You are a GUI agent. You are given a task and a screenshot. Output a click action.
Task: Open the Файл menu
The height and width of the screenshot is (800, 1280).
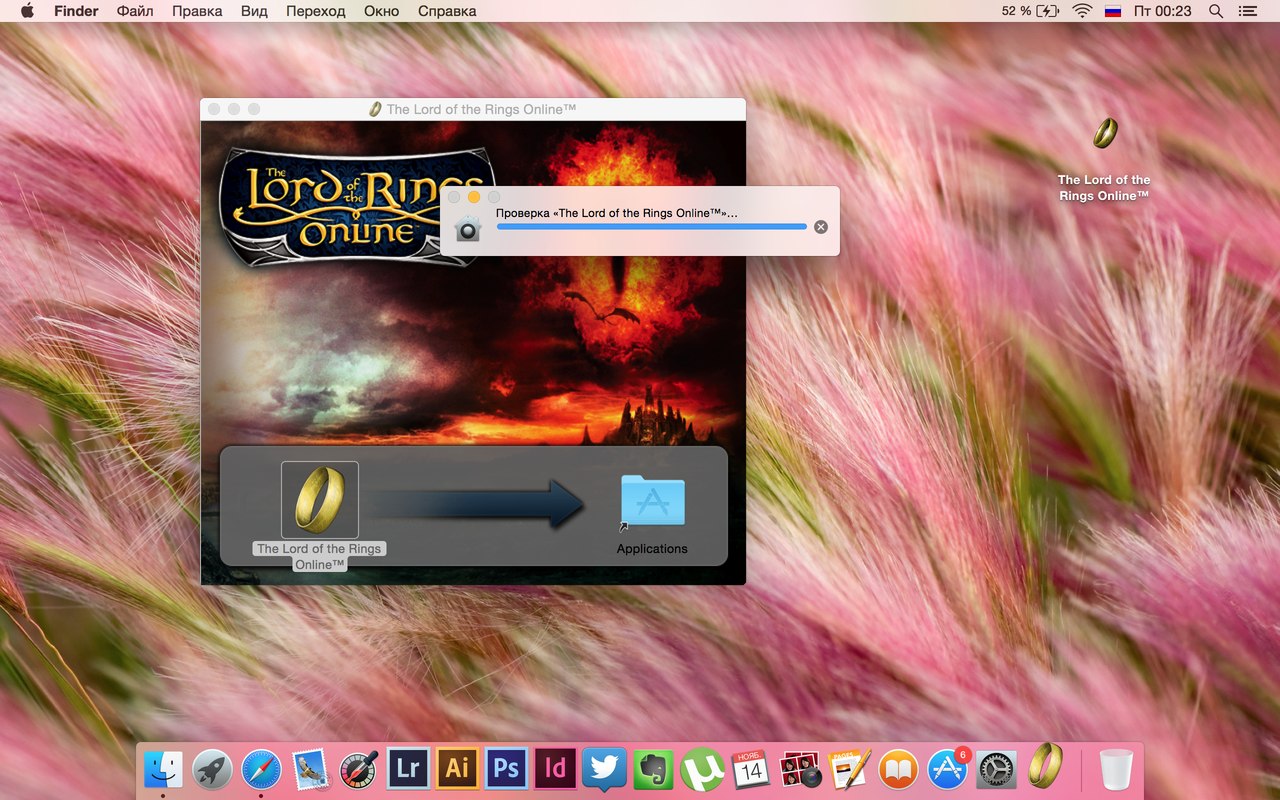click(x=135, y=11)
